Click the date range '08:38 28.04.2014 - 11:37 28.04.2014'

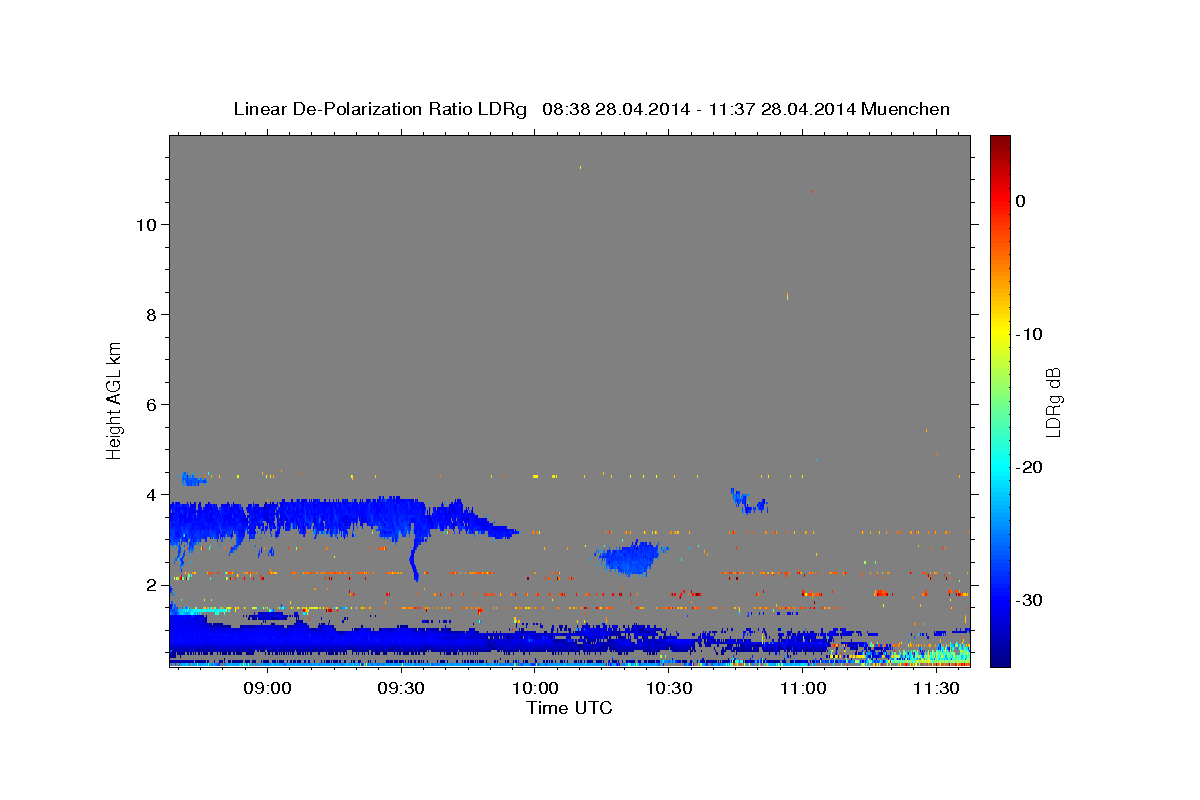698,109
